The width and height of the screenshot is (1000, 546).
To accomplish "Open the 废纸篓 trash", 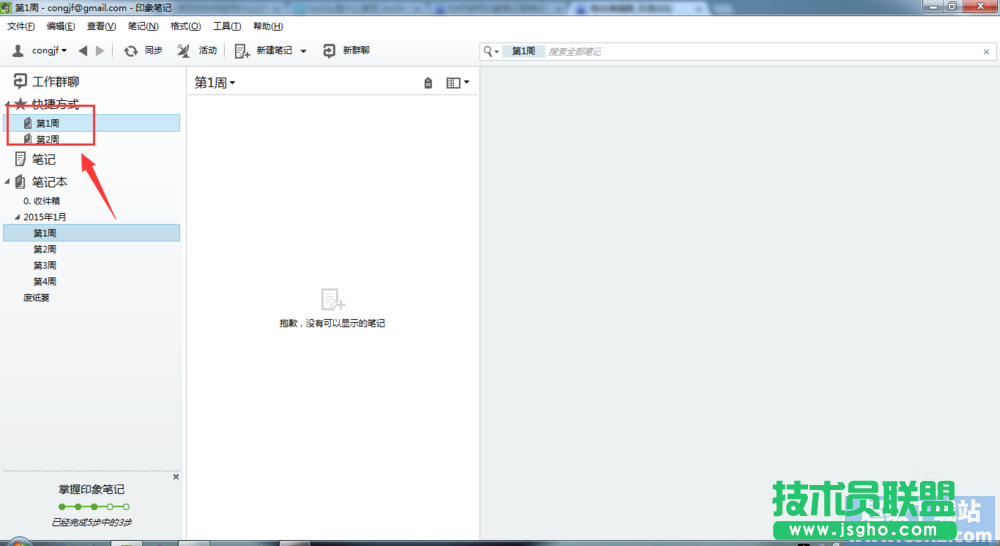I will 37,297.
